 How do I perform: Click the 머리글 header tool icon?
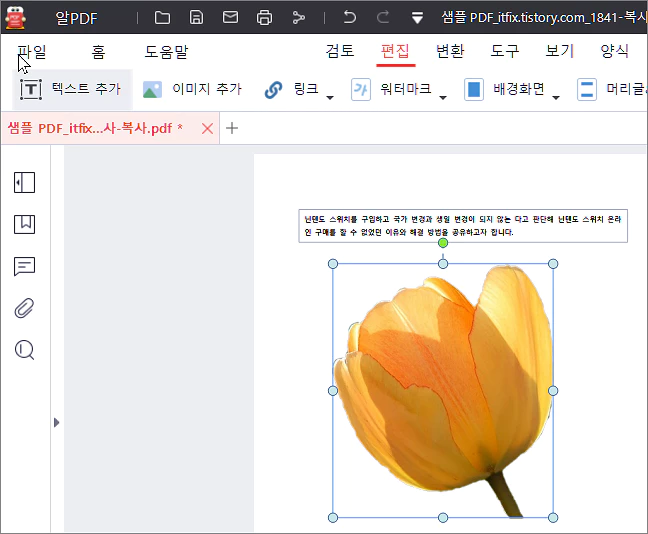pos(587,89)
